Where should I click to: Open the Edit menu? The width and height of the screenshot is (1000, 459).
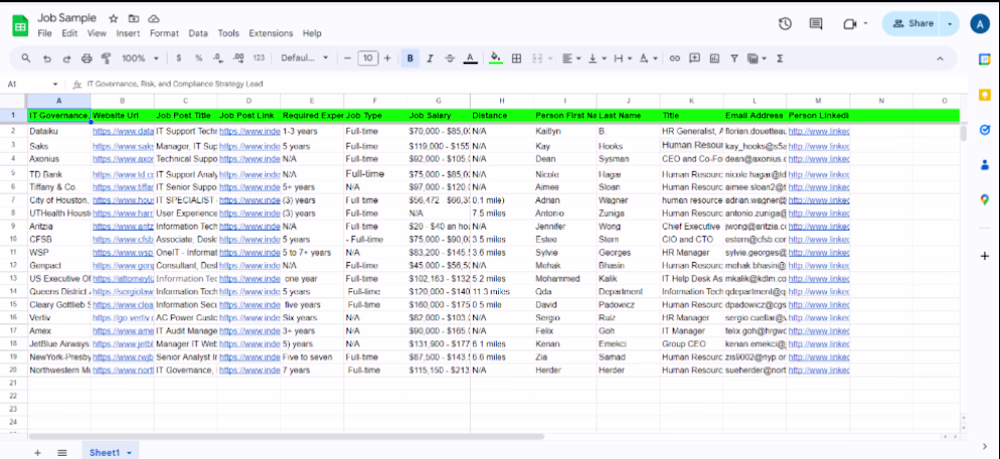point(69,33)
